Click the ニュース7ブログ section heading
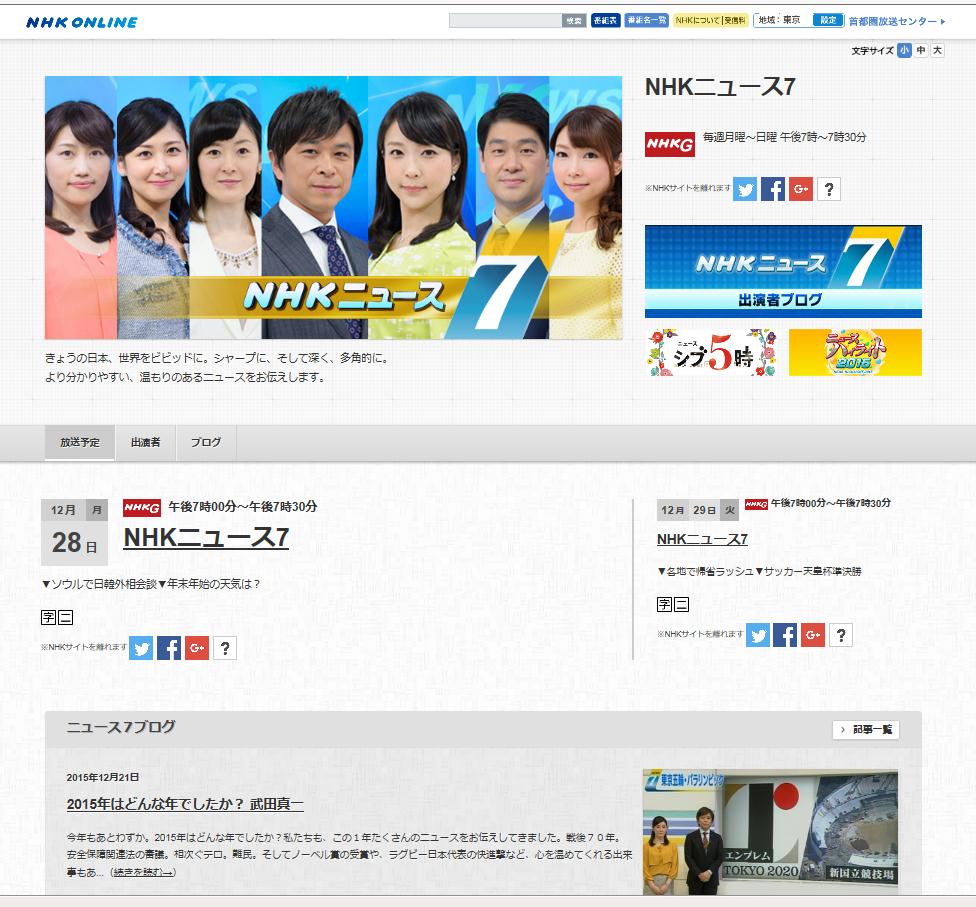Viewport: 976px width, 907px height. [121, 727]
